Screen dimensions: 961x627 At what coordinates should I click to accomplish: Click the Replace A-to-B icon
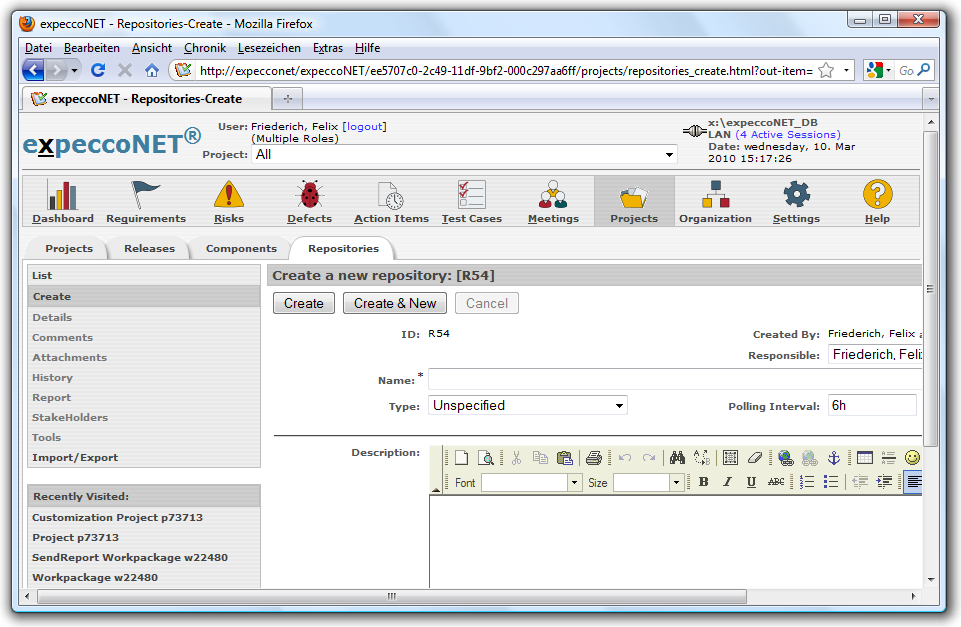(702, 458)
